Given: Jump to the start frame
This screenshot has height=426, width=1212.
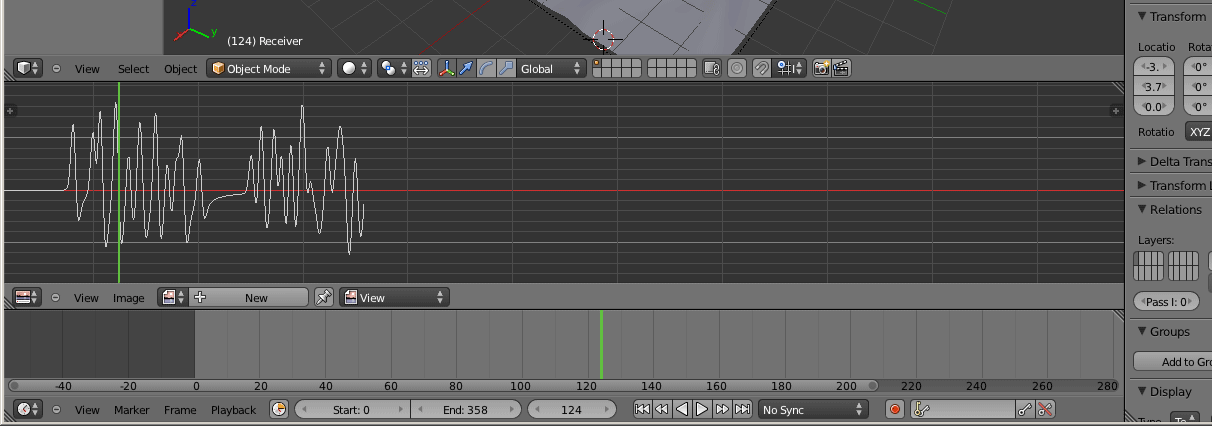Looking at the screenshot, I should click(642, 409).
